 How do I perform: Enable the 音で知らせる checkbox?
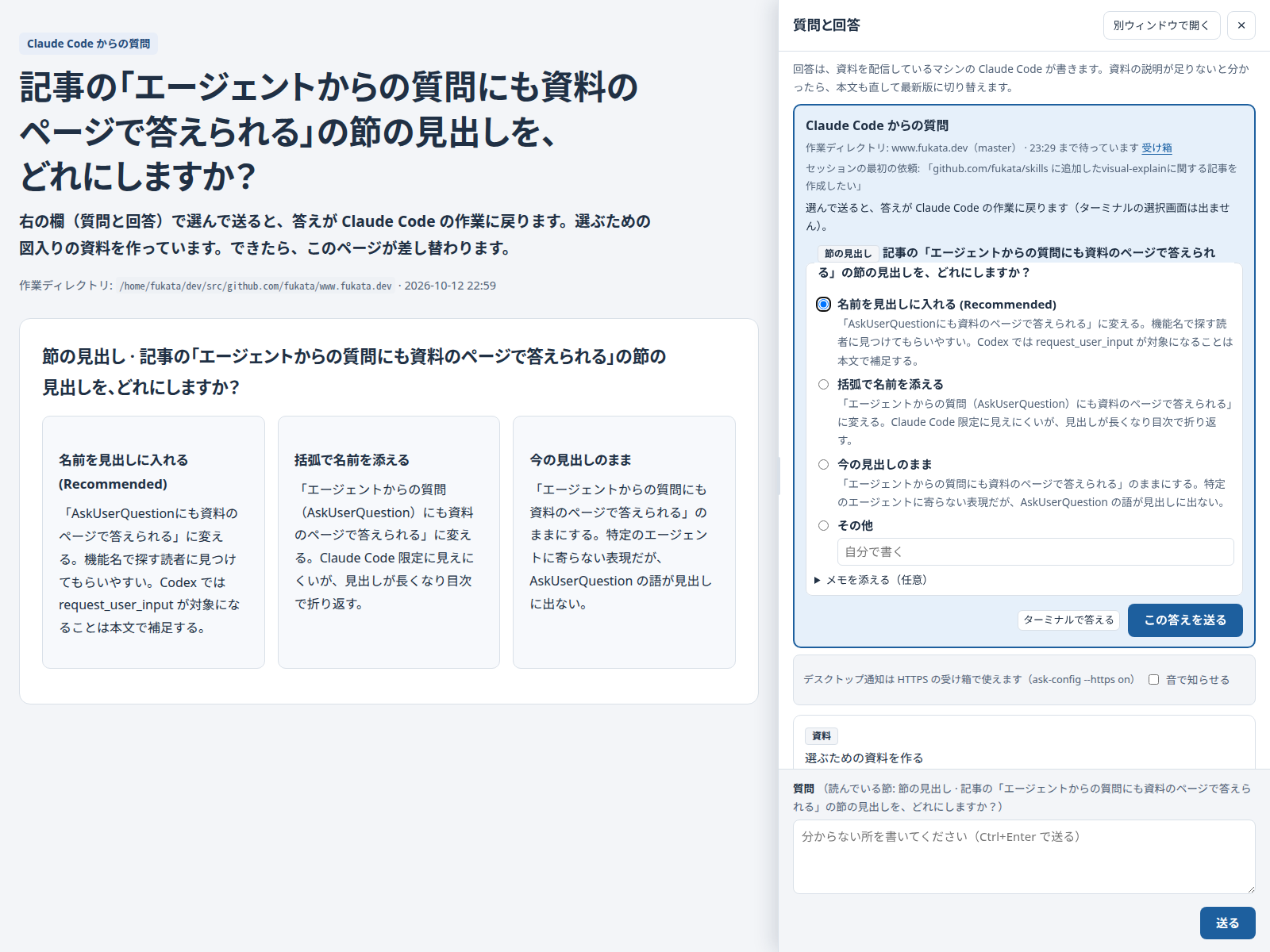(1154, 680)
